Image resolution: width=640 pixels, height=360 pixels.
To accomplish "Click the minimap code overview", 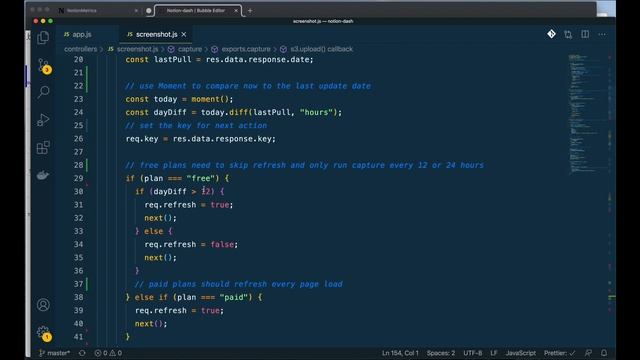I will [588, 114].
